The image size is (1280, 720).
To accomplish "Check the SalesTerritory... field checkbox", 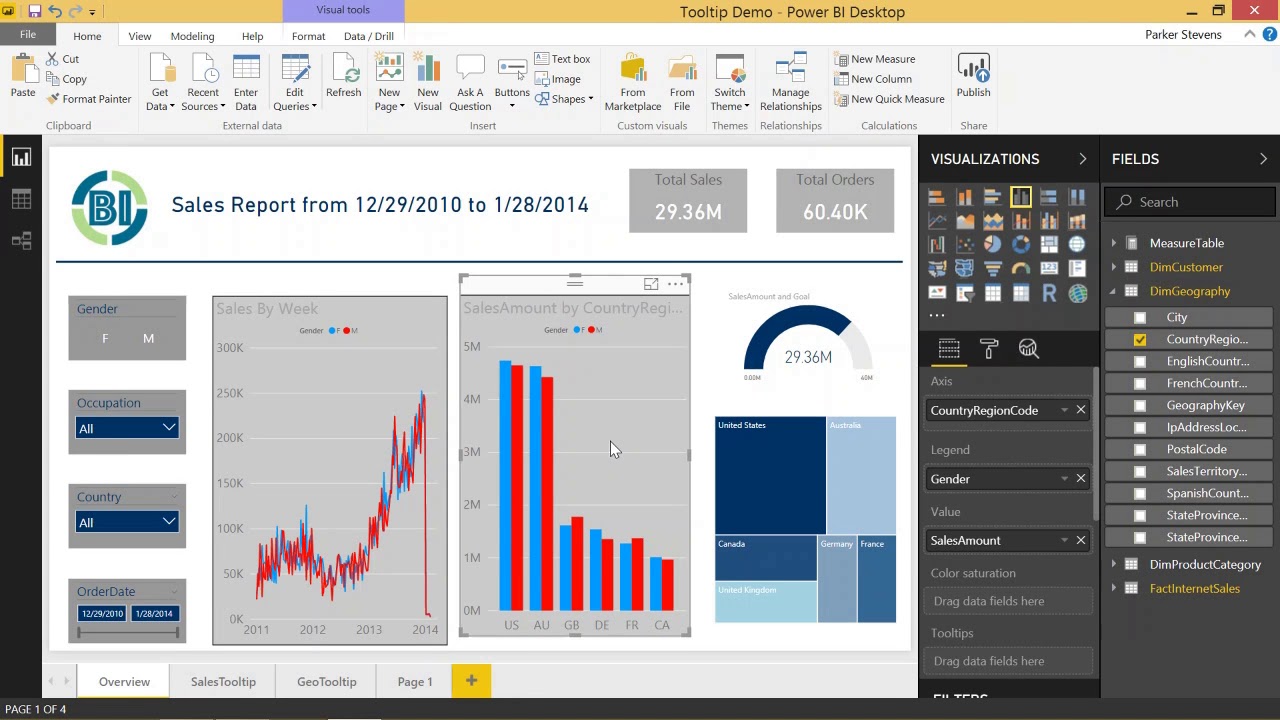I will 1140,472.
